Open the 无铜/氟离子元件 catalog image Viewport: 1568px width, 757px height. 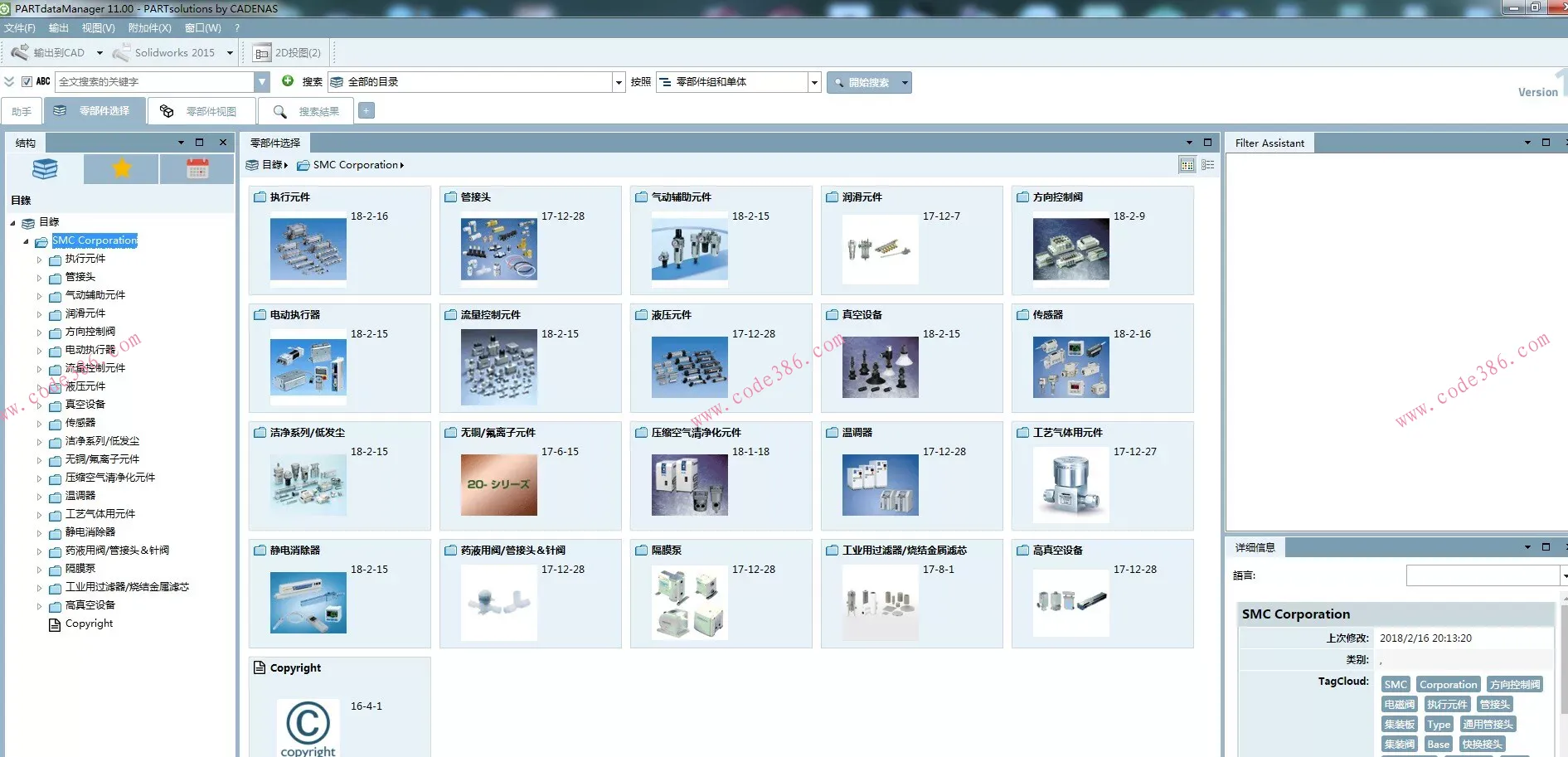pyautogui.click(x=499, y=484)
